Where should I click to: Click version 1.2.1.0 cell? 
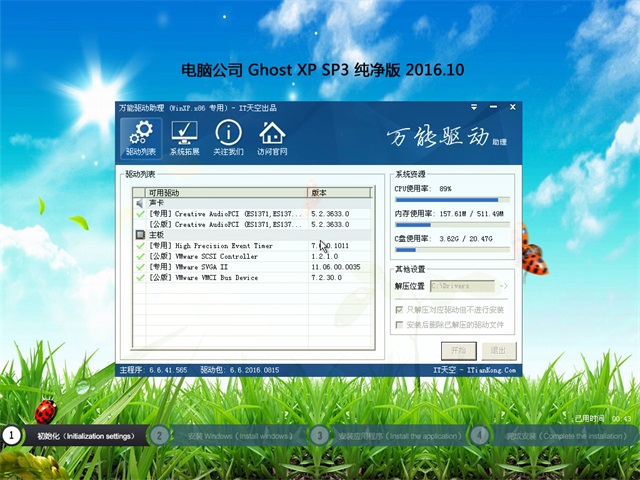[x=325, y=256]
